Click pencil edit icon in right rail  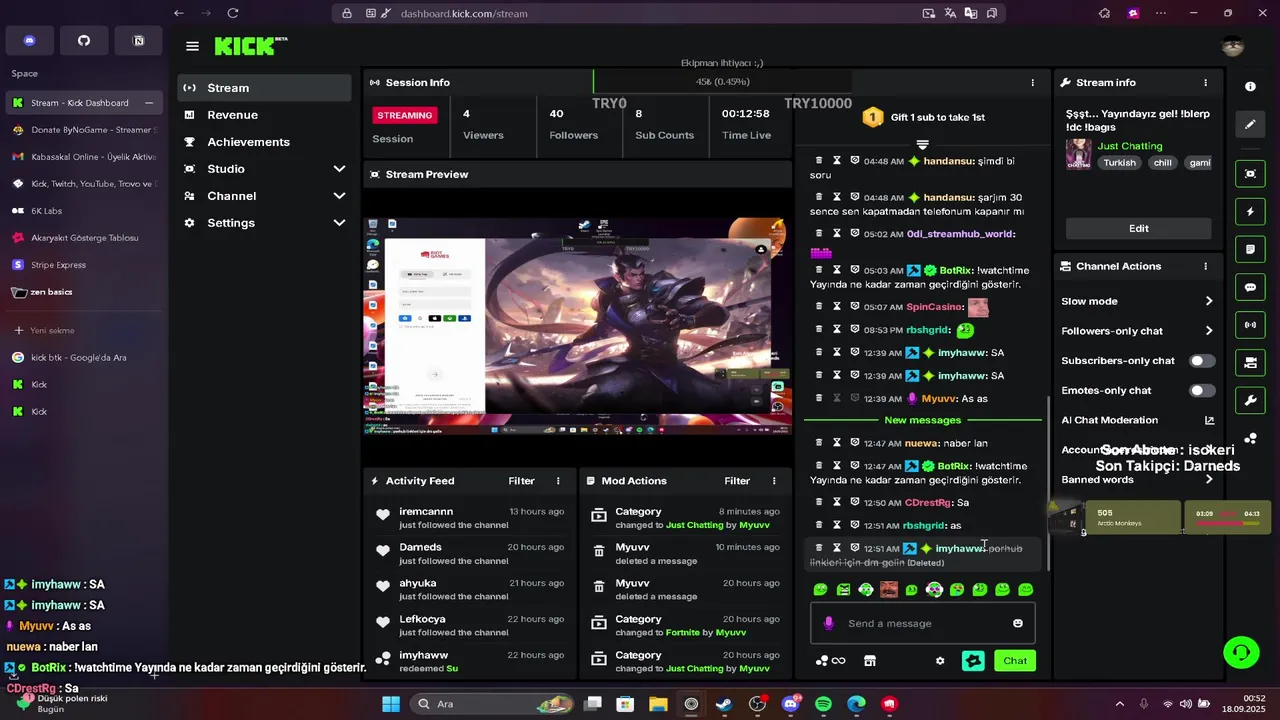click(x=1250, y=125)
